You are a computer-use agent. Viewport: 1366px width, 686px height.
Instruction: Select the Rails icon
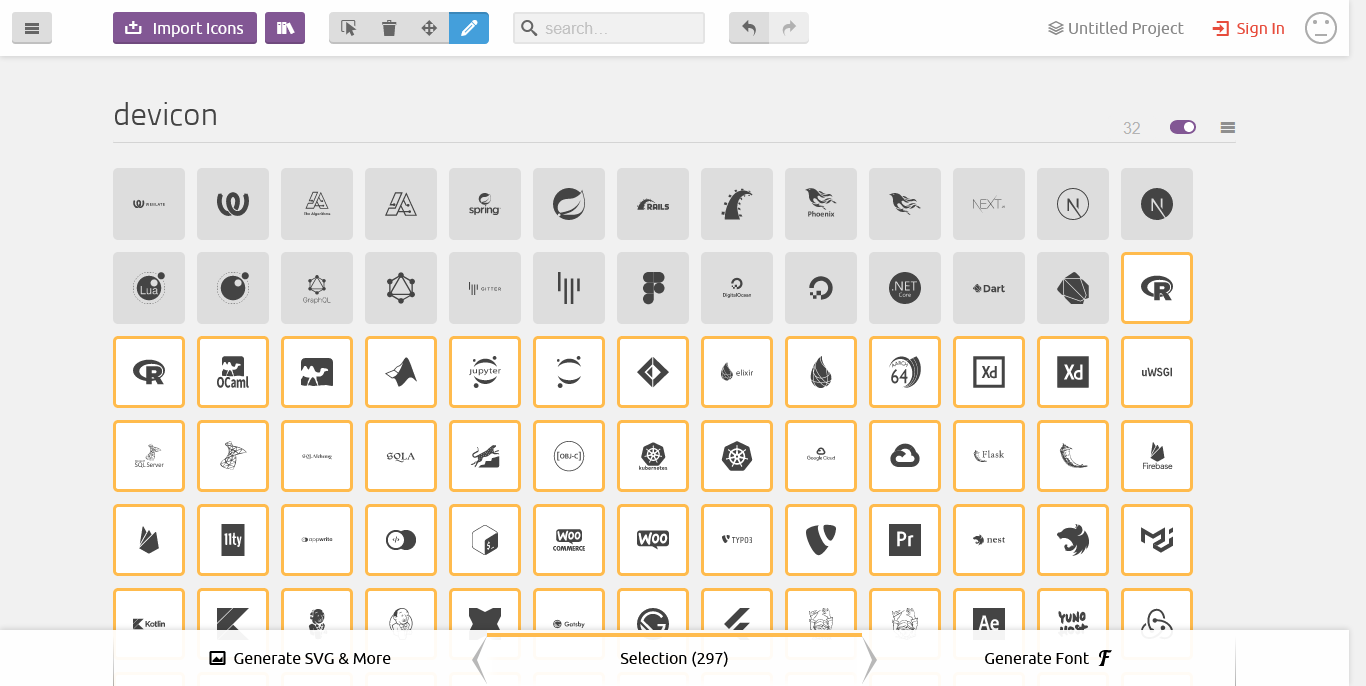(x=653, y=204)
